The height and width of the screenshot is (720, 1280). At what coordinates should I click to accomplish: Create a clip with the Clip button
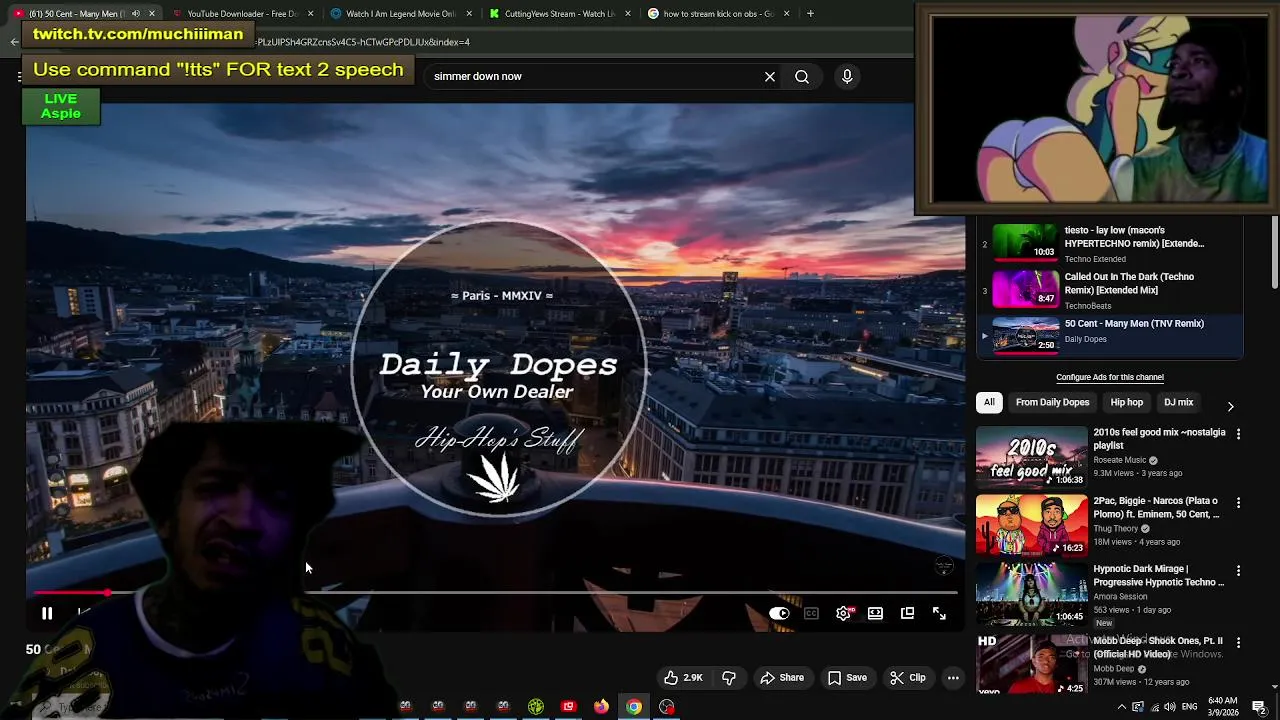coord(908,677)
